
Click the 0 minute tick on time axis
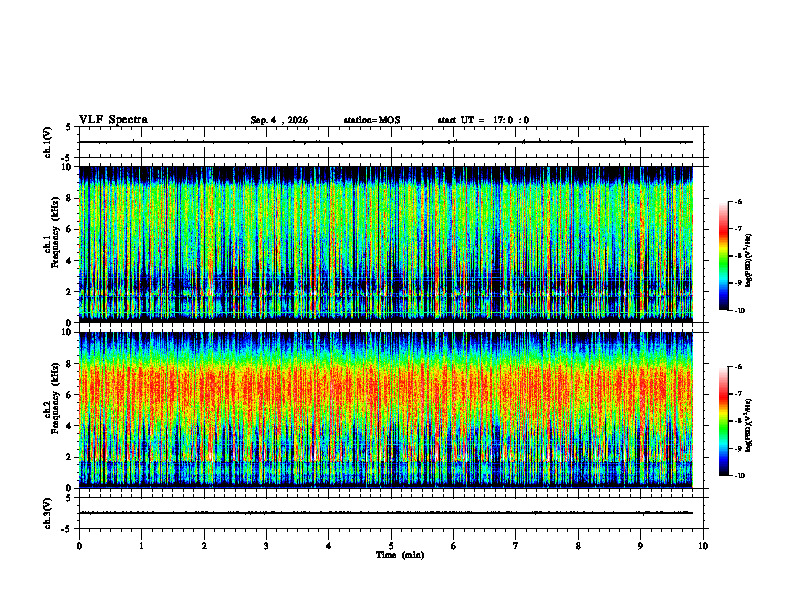(79, 546)
